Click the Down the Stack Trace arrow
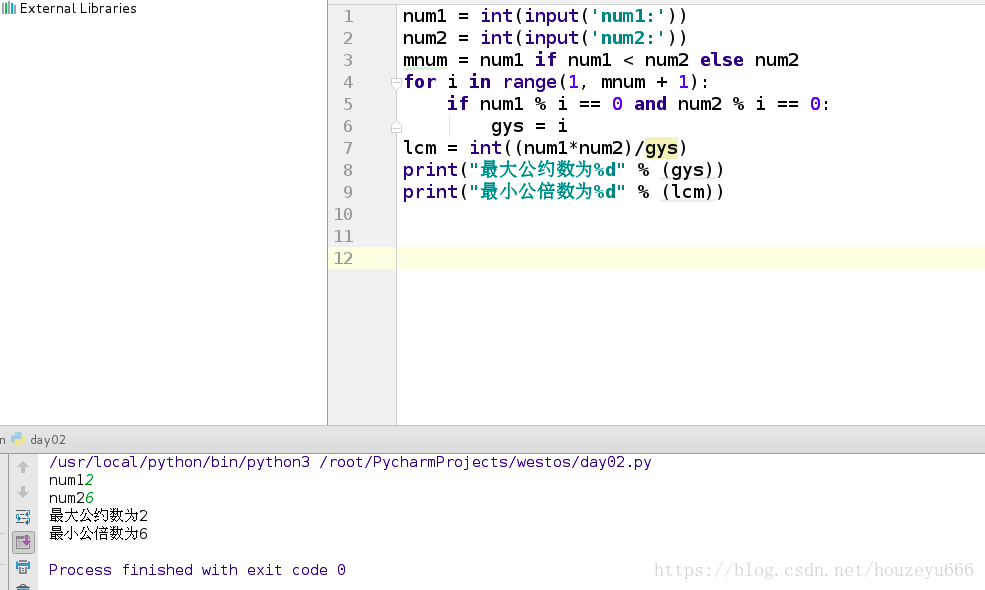985x590 pixels. coord(23,492)
